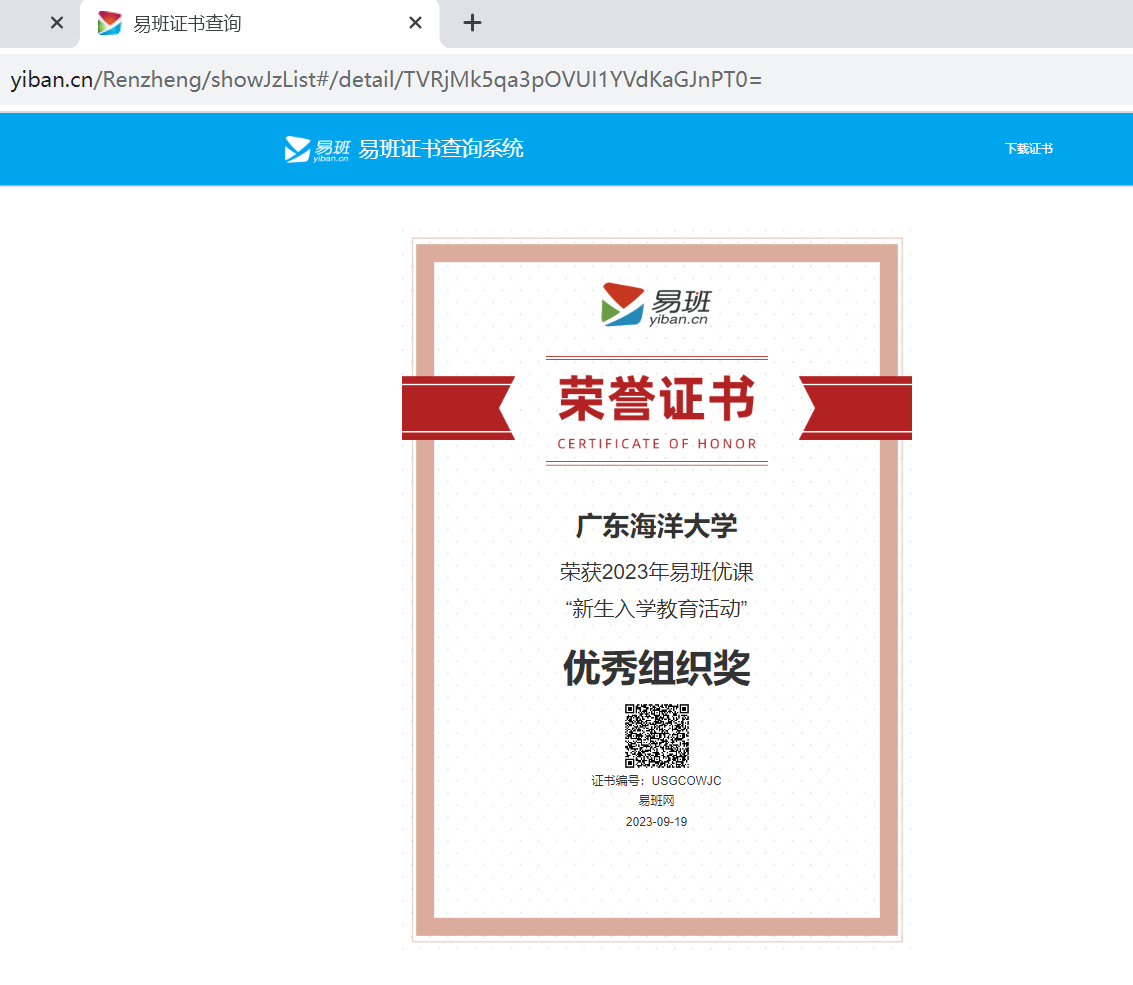Click the Yiban logo in blue header
1133x985 pixels.
pos(317,149)
